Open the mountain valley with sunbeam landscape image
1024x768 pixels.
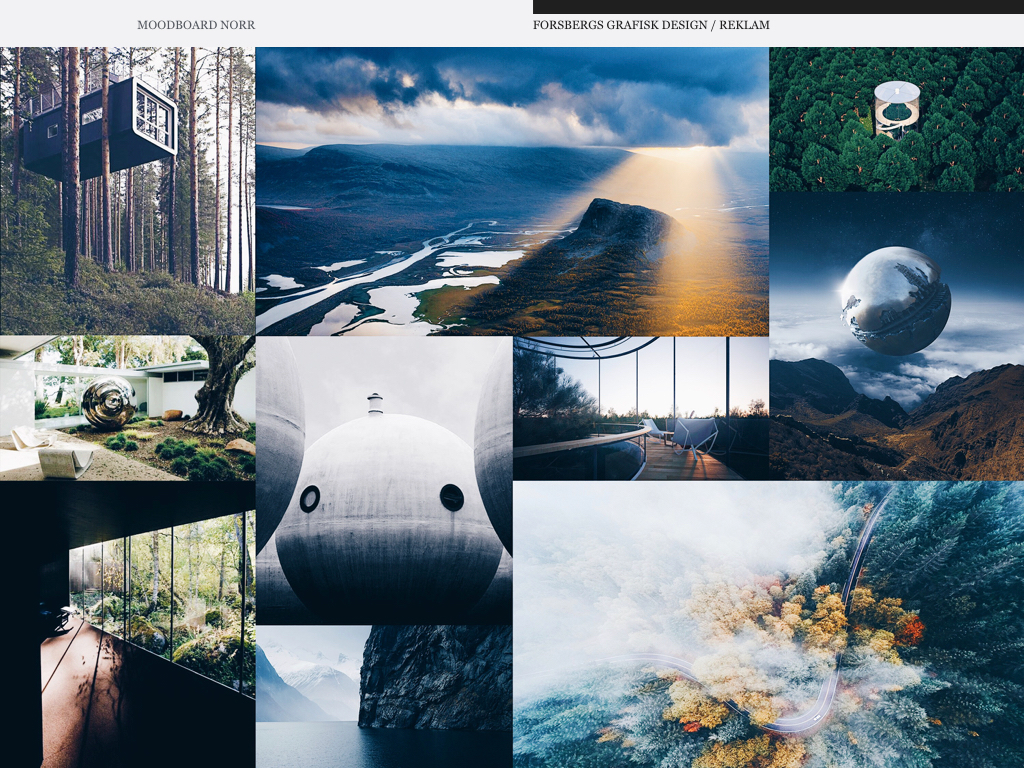coord(512,191)
